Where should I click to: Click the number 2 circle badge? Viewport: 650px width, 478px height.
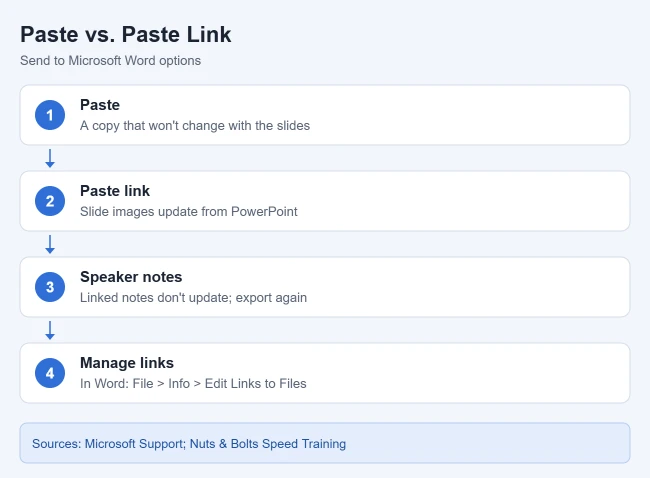(50, 201)
